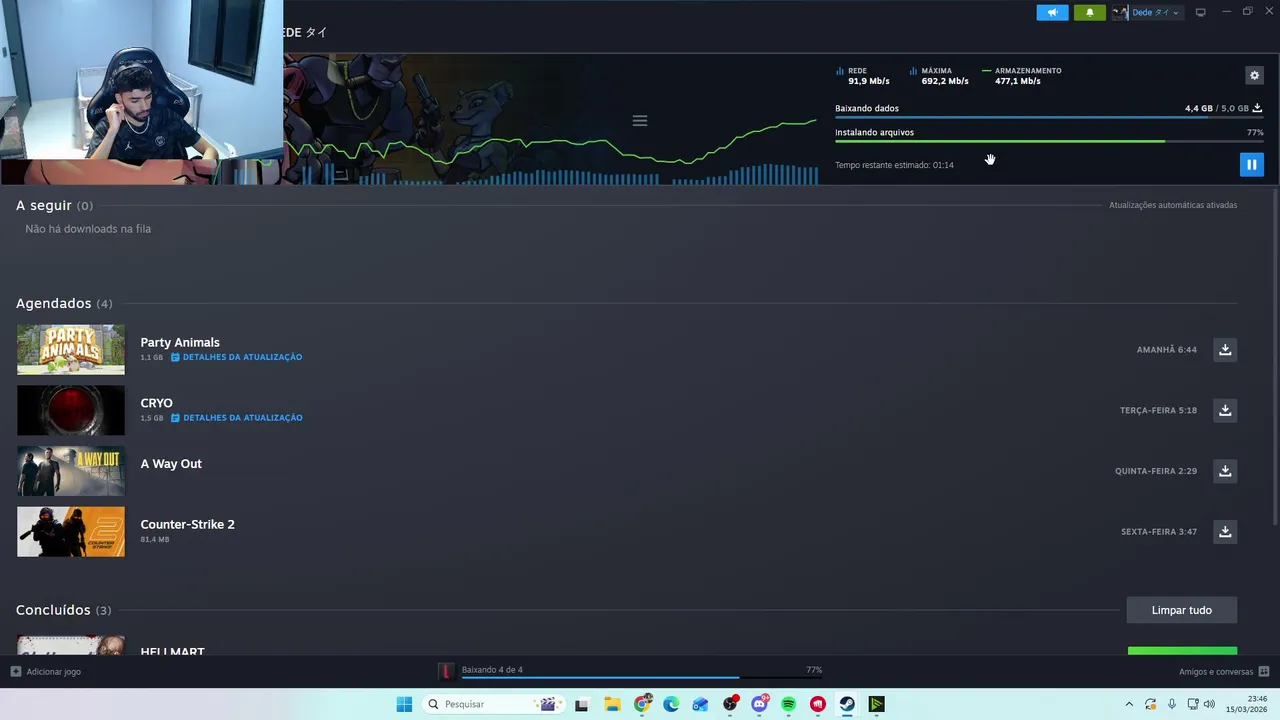1280x720 pixels.
Task: Open Spotify from the taskbar
Action: (788, 704)
